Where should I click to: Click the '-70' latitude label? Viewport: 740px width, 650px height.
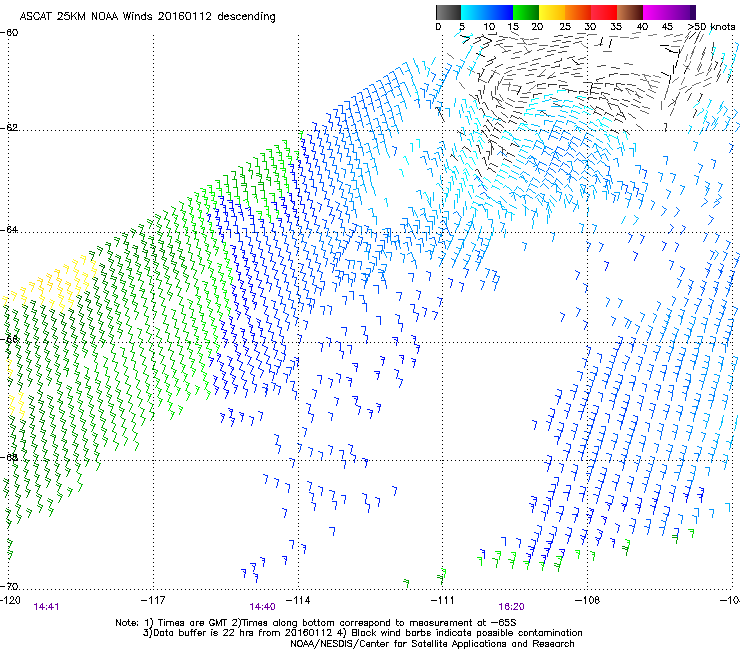[x=10, y=586]
